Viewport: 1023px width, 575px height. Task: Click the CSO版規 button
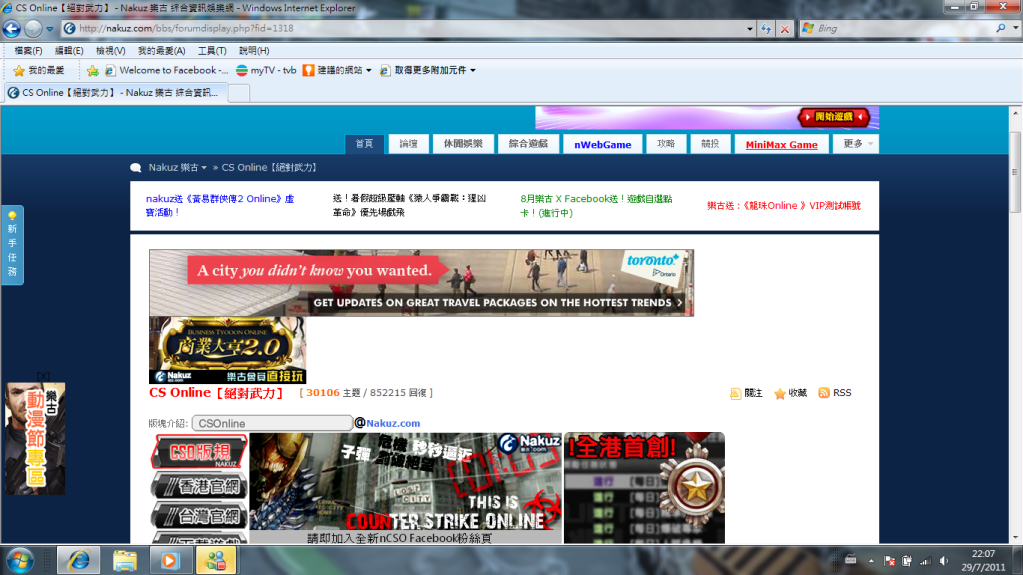click(x=199, y=452)
